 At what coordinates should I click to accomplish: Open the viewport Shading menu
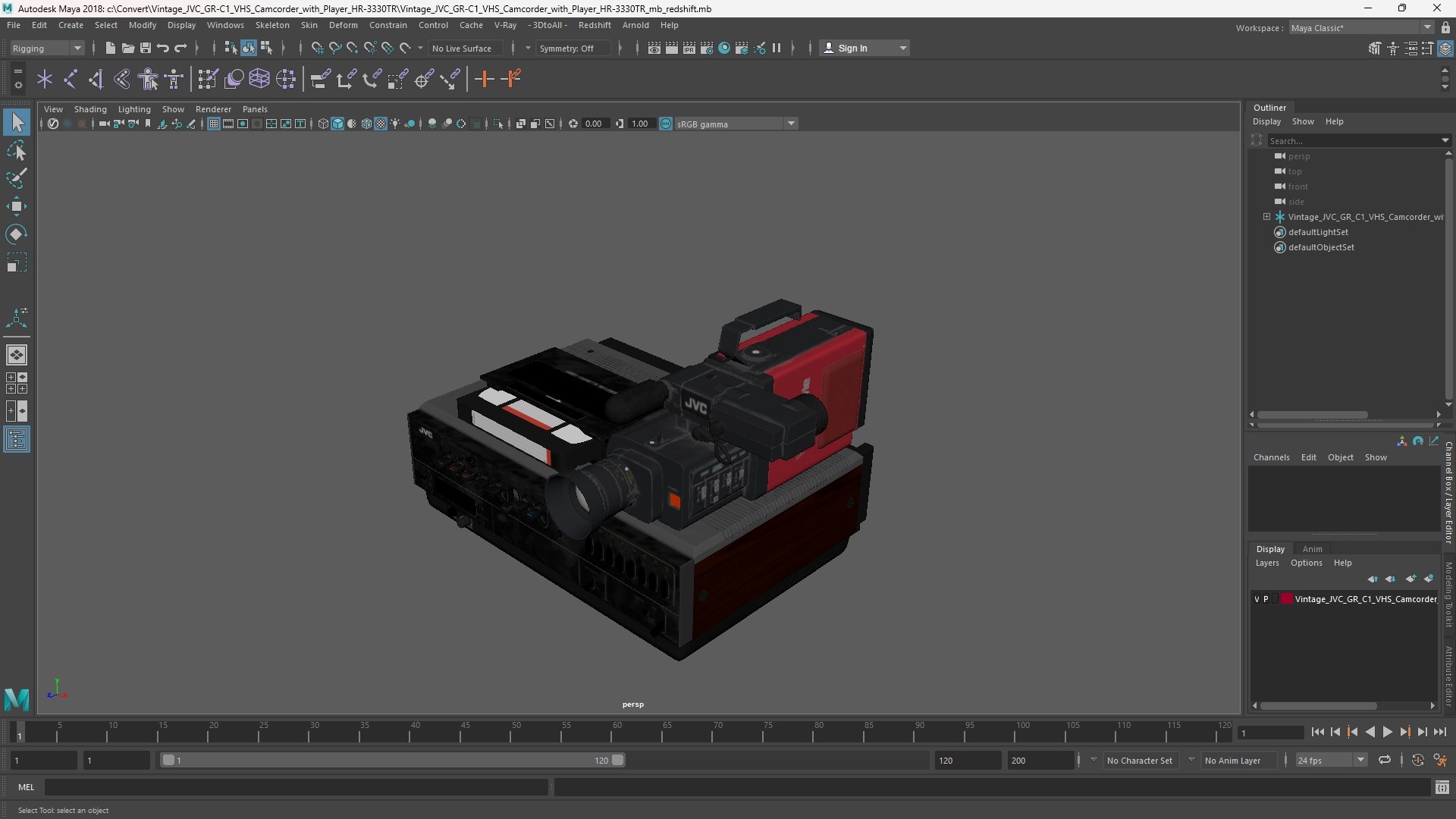pyautogui.click(x=90, y=109)
